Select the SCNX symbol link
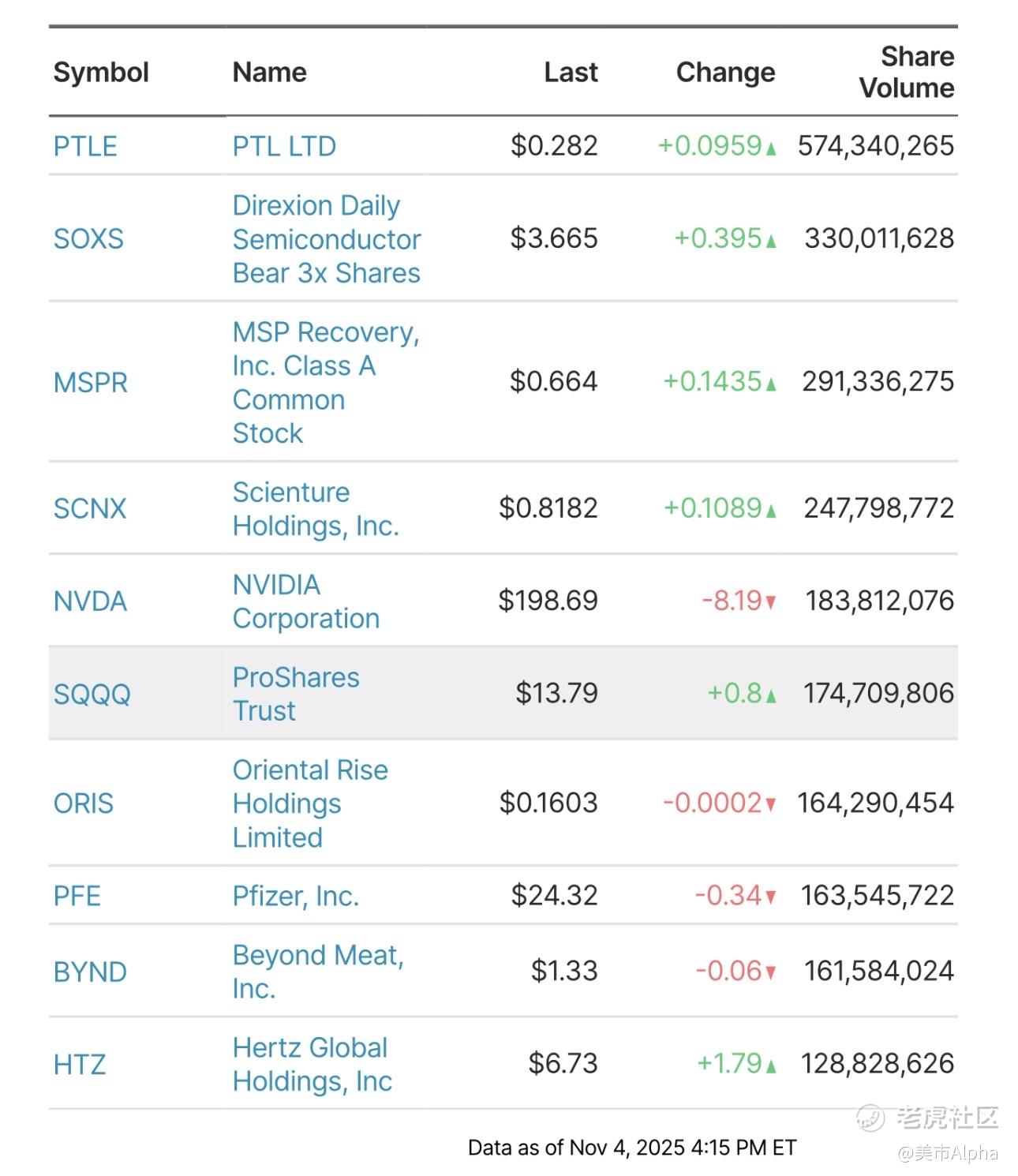The image size is (1018, 1176). [x=90, y=508]
